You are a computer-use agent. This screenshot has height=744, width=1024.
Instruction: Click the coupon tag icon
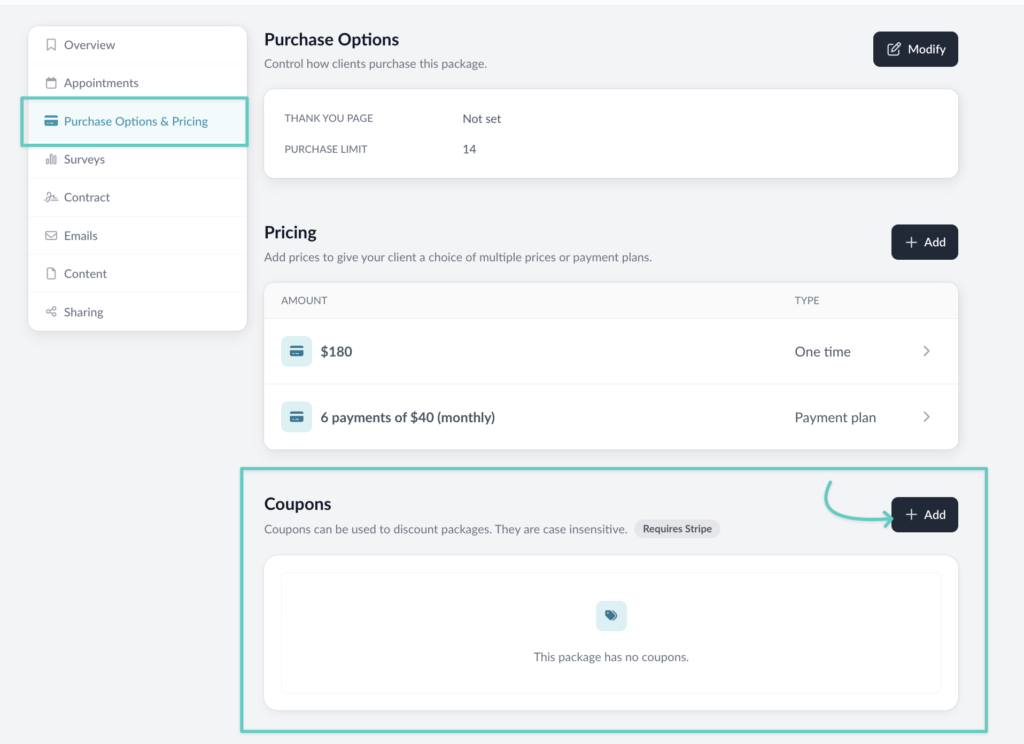[x=611, y=616]
